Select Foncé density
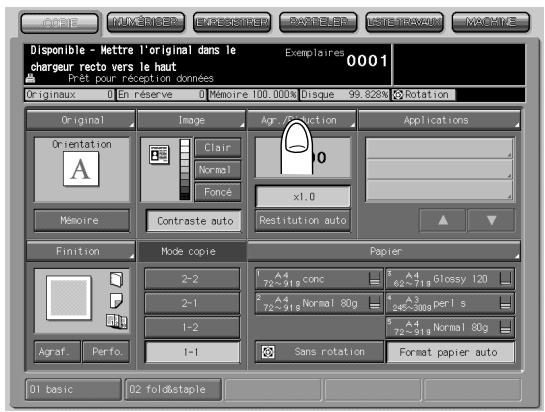This screenshot has height=412, width=545. tap(218, 192)
